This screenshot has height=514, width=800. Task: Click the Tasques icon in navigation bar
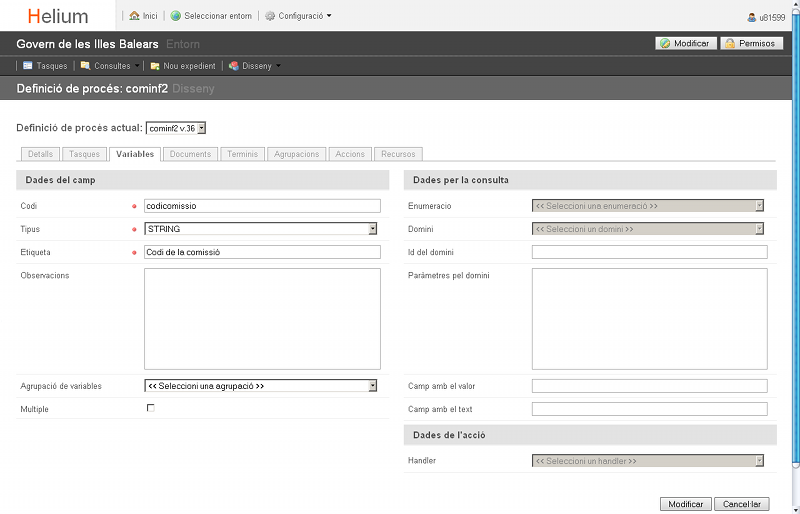(28, 66)
